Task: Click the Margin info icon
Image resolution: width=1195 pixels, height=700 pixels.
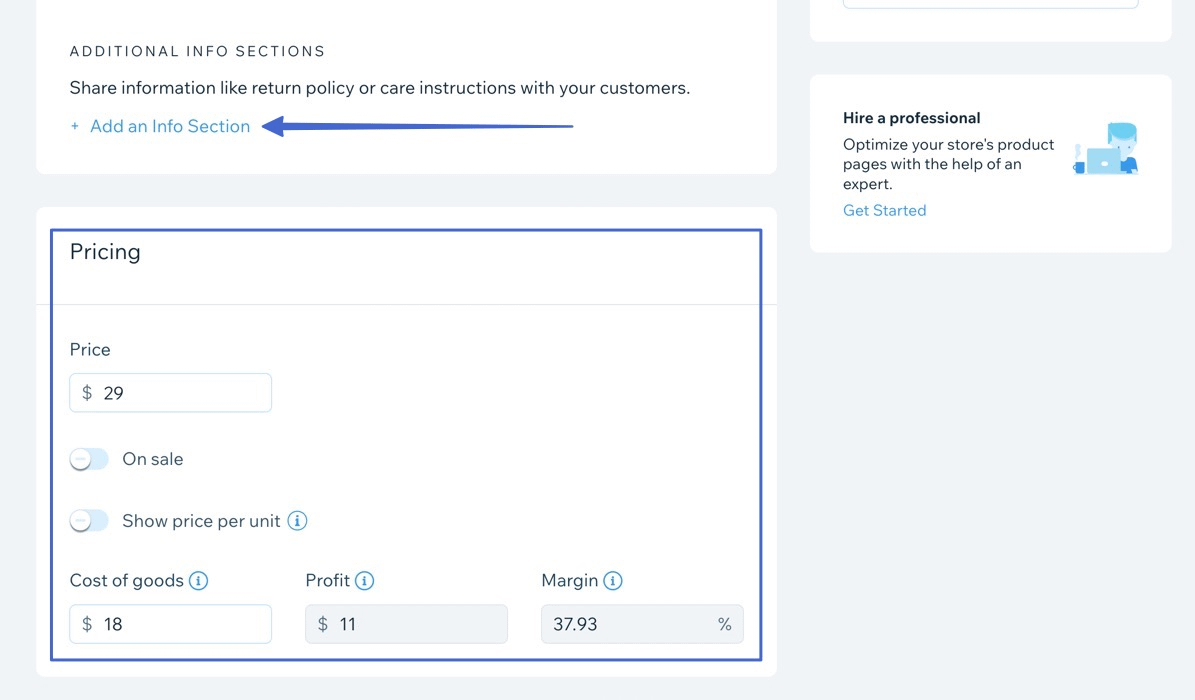Action: pyautogui.click(x=612, y=580)
